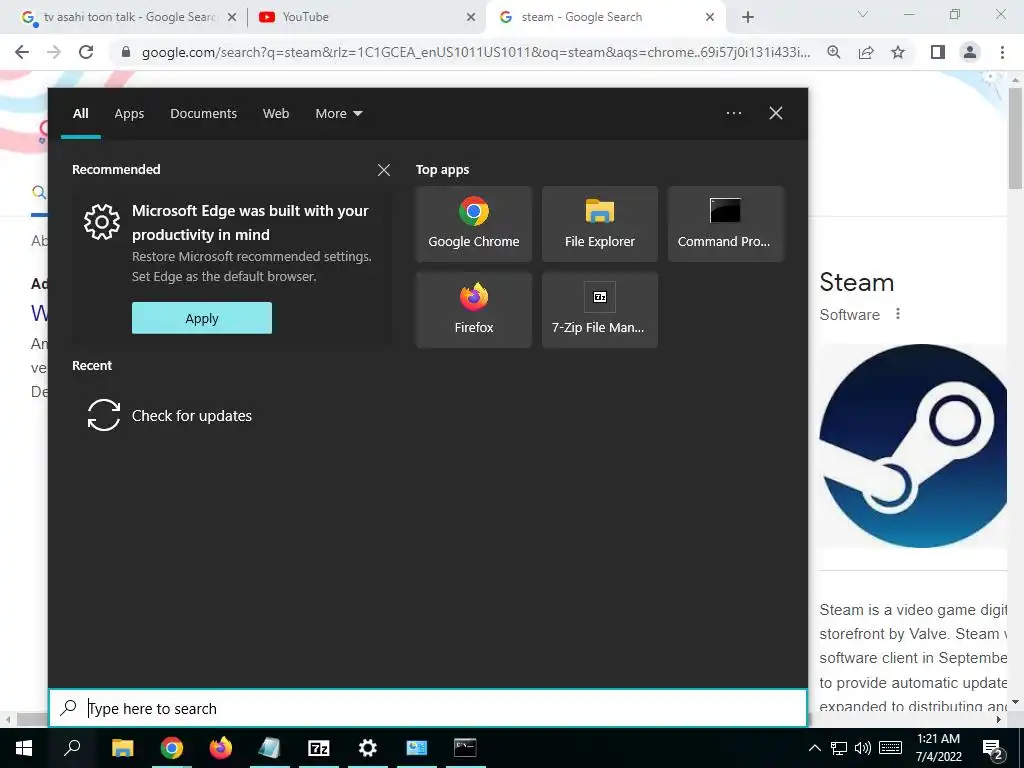Switch to the Web search tab

click(276, 114)
